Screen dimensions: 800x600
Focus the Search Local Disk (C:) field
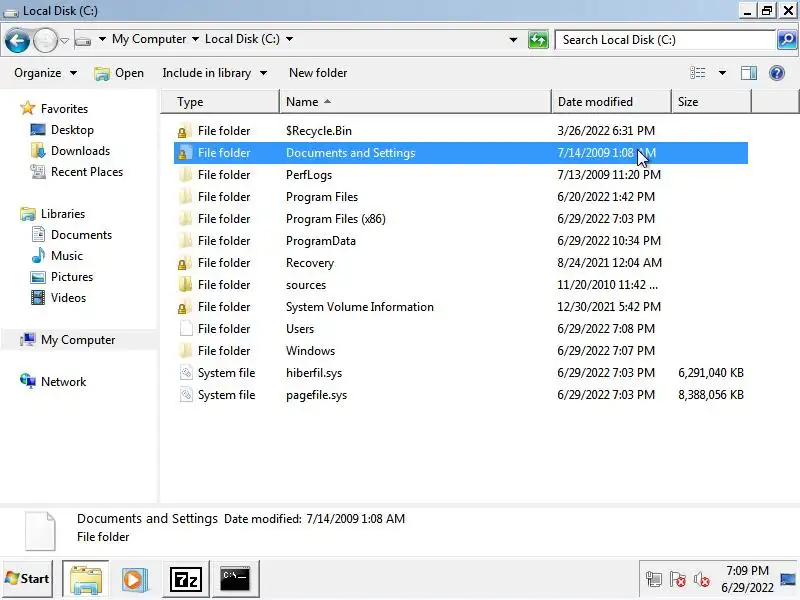tap(665, 40)
